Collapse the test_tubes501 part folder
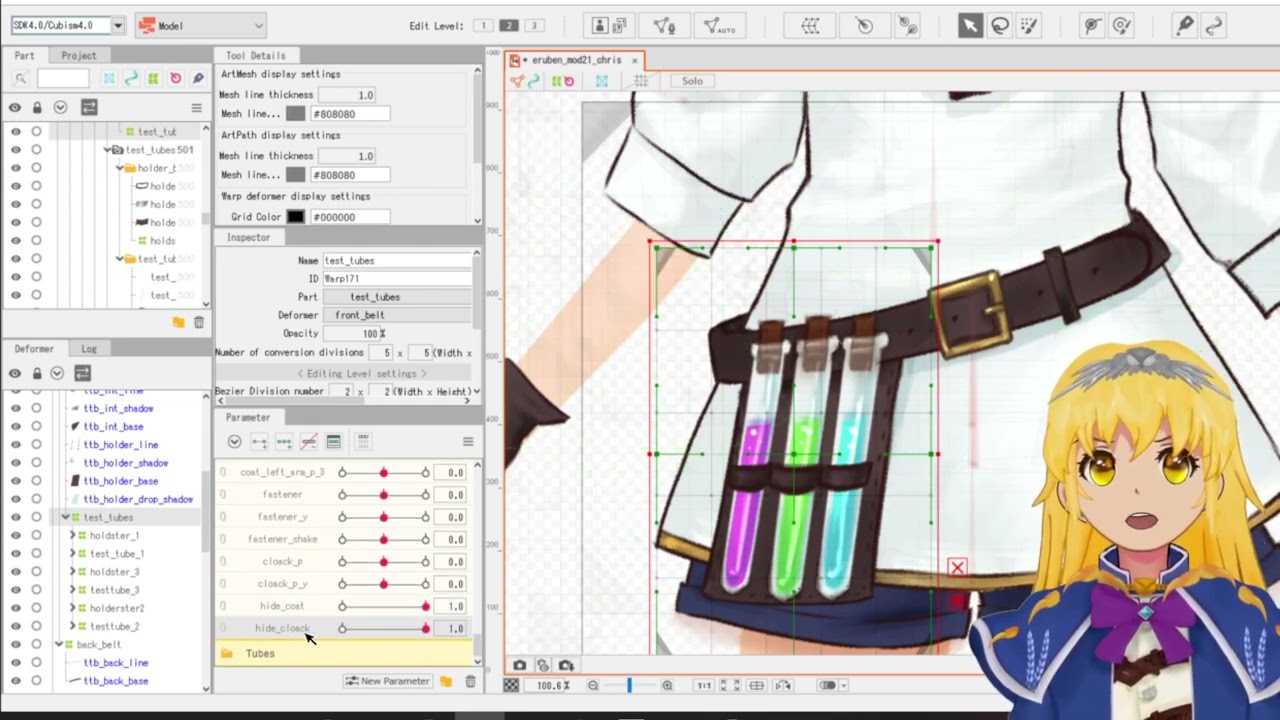1280x720 pixels. [107, 150]
